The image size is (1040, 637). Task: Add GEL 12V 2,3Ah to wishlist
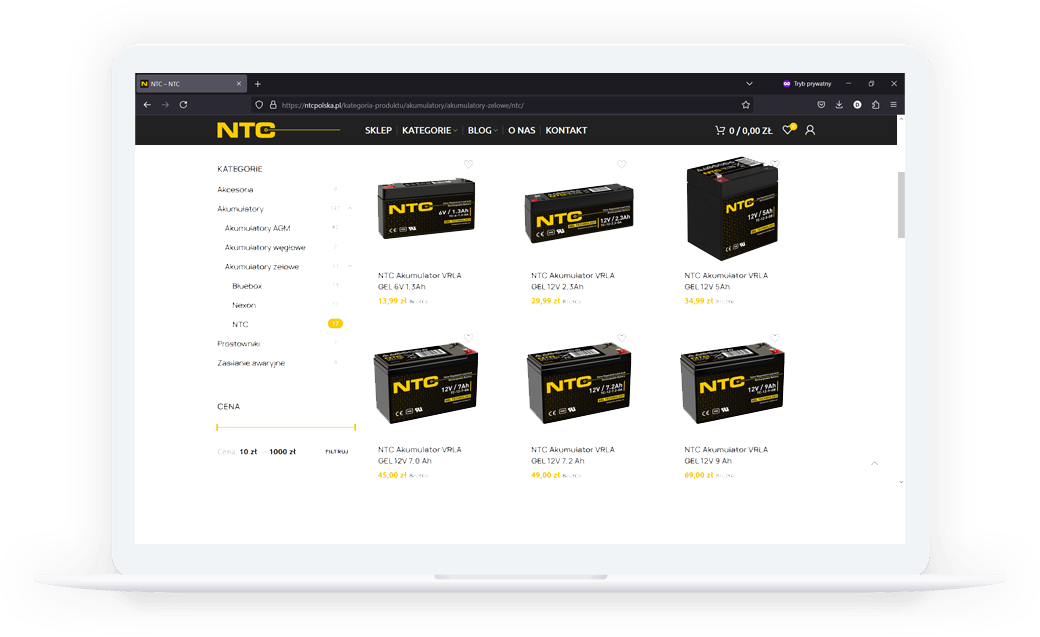coord(621,165)
